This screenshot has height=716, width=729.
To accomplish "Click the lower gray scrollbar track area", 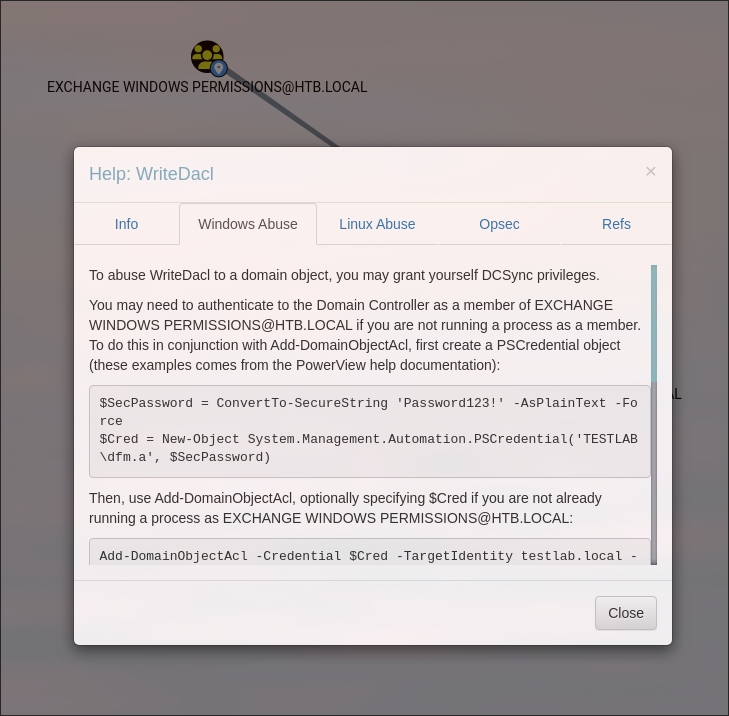I will (x=654, y=480).
